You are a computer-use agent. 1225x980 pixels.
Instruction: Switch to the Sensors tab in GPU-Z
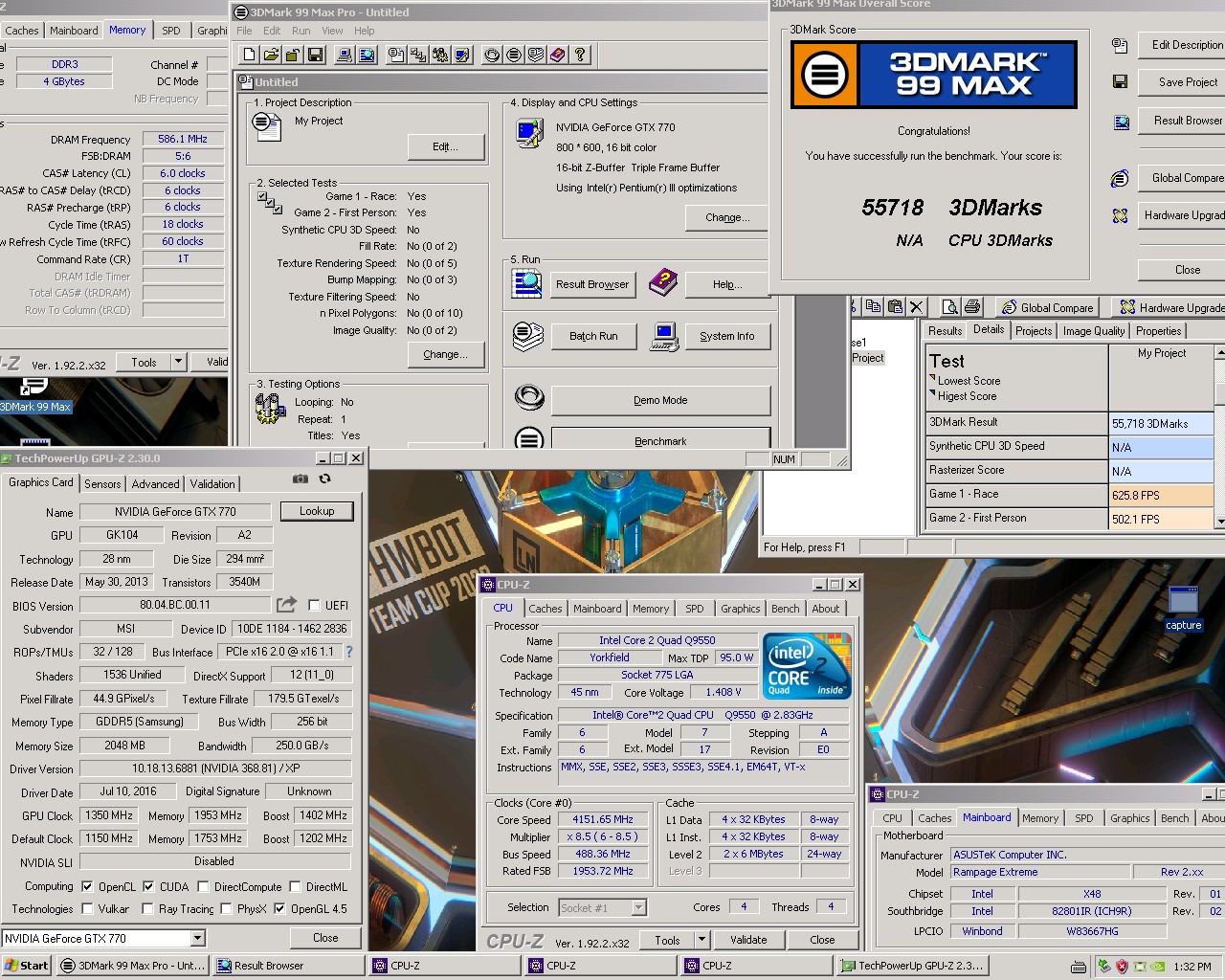[102, 483]
